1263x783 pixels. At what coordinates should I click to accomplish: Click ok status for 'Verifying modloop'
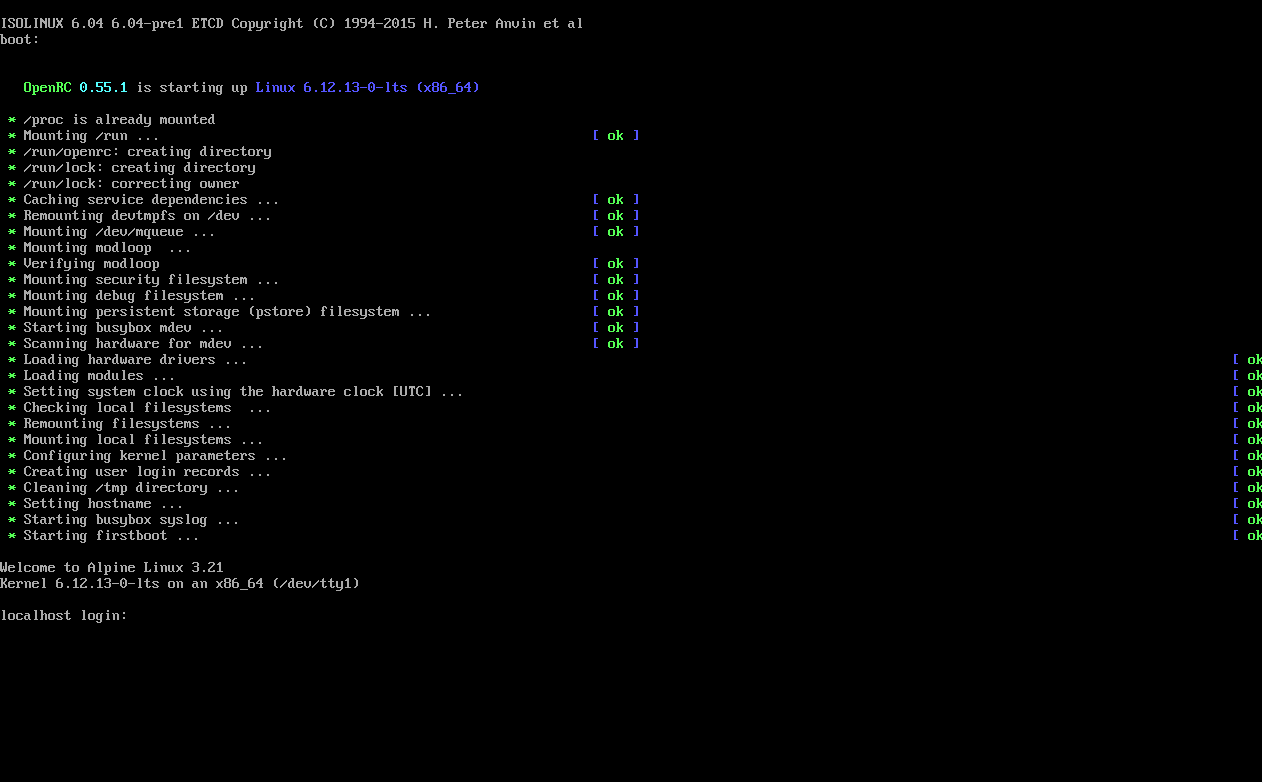click(616, 264)
